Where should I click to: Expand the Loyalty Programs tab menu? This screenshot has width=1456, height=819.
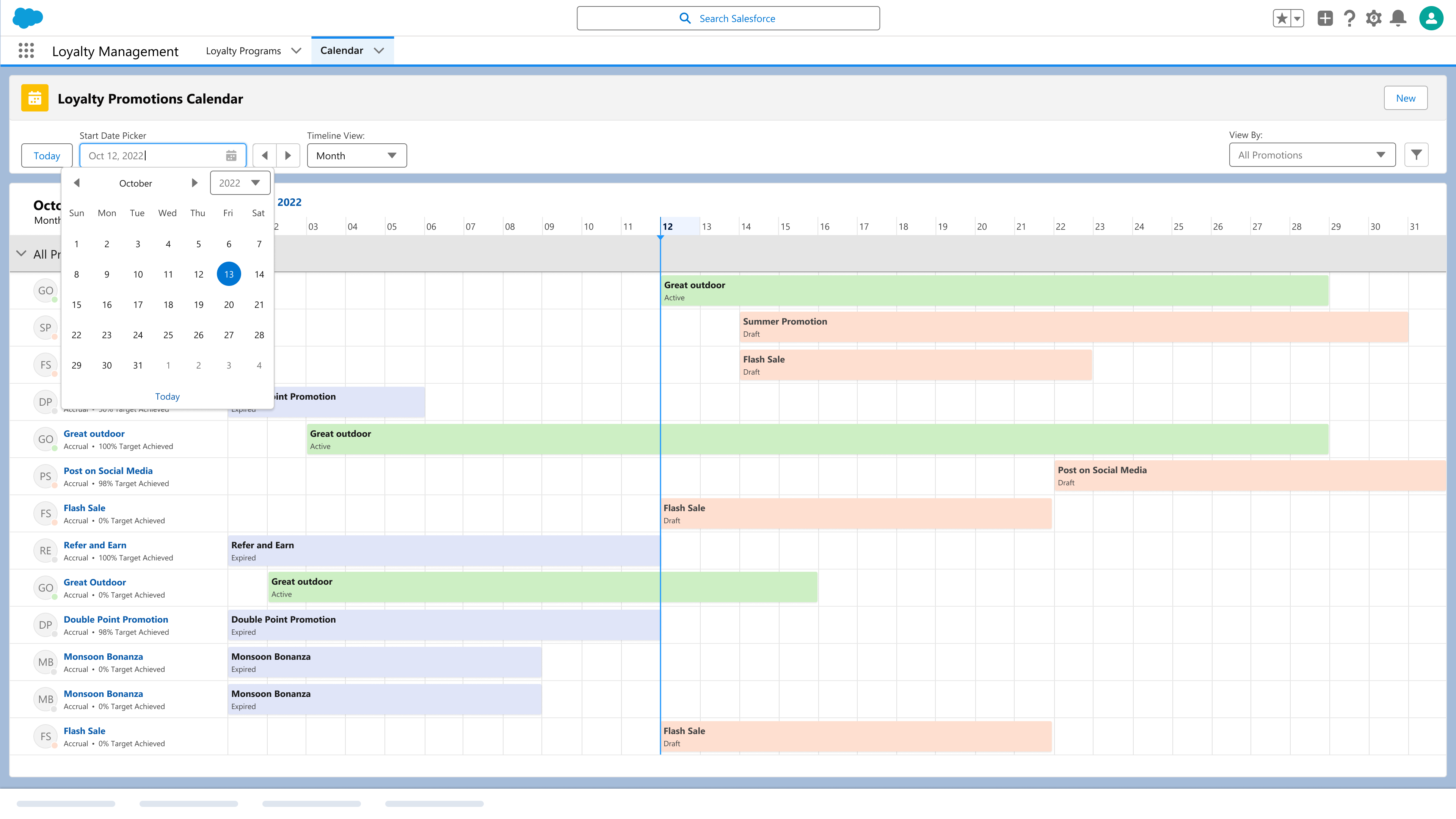296,51
